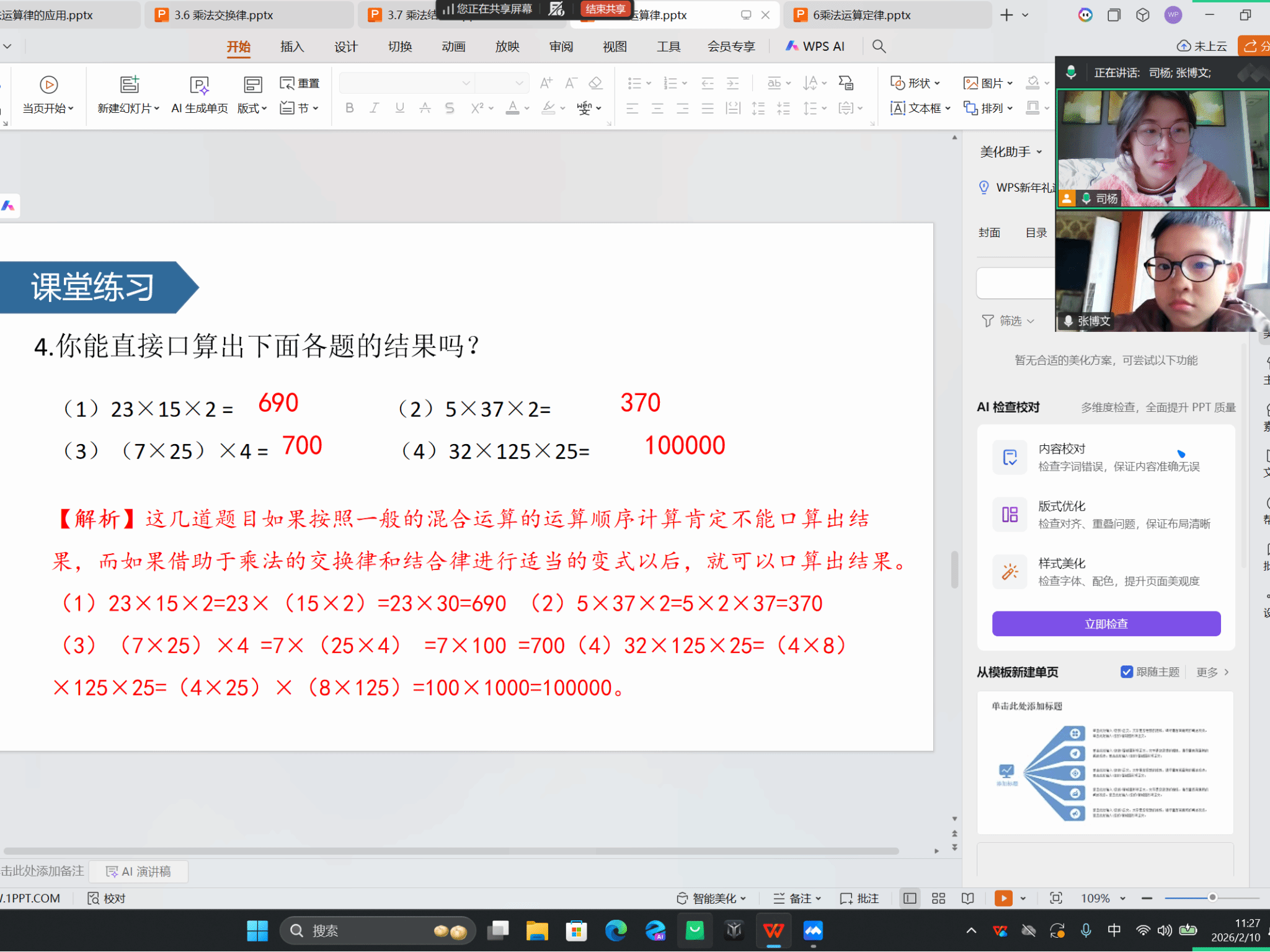Click the fit slide to window icon
The height and width of the screenshot is (952, 1270).
[x=1056, y=898]
